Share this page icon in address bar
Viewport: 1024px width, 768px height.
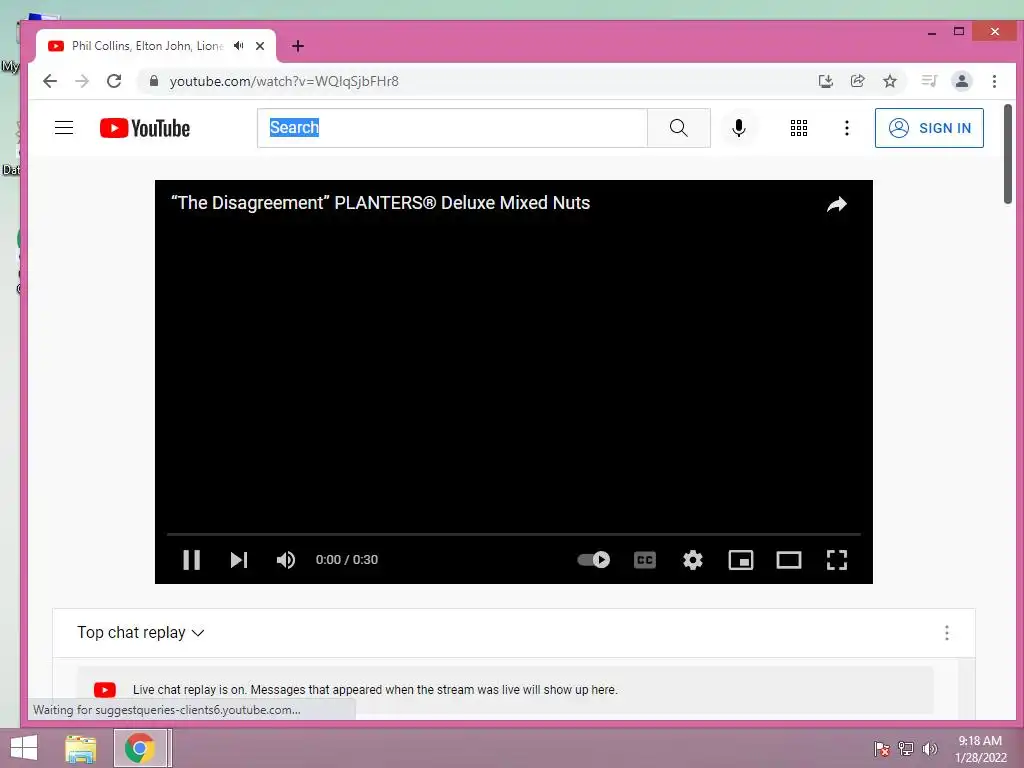857,81
